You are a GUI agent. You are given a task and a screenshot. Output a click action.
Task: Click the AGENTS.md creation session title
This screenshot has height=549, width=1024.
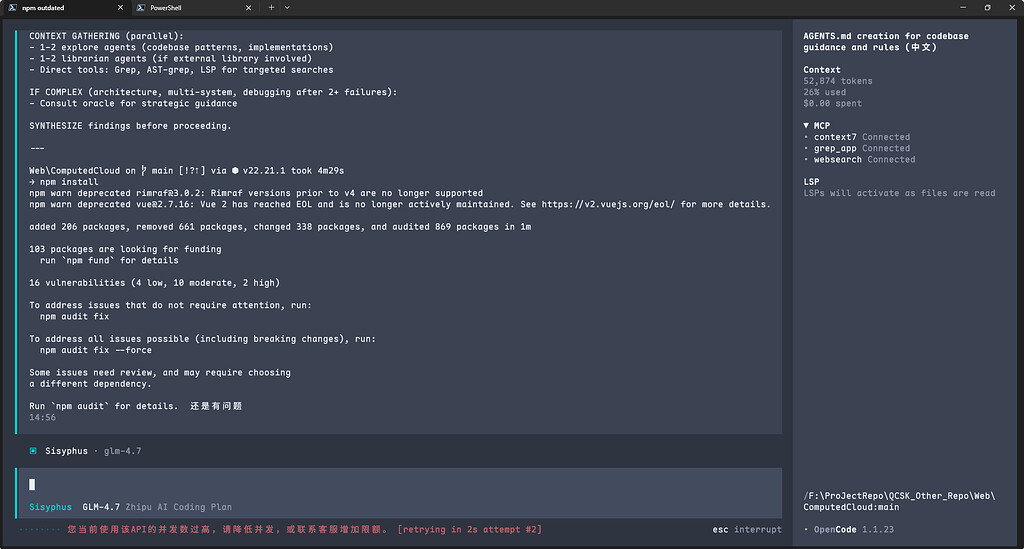tap(886, 42)
